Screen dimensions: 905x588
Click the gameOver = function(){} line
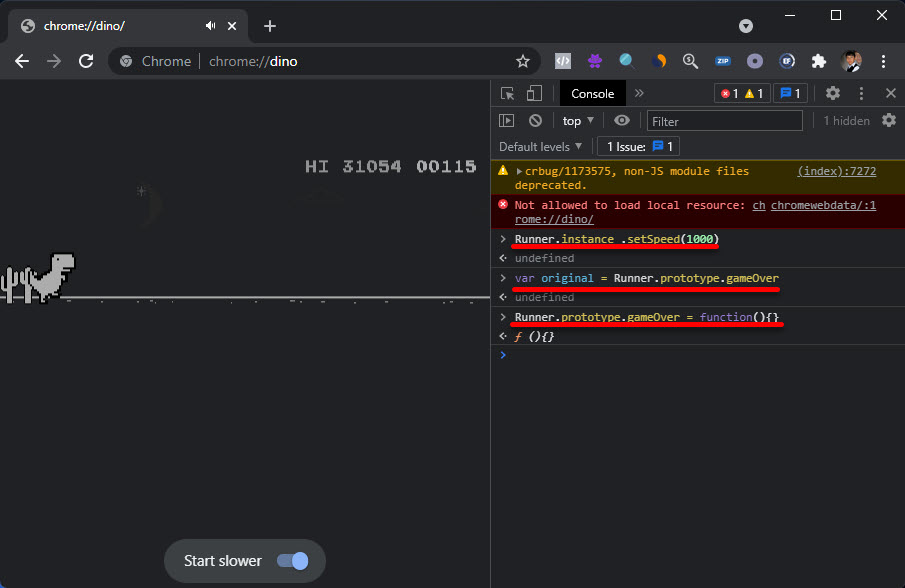646,317
